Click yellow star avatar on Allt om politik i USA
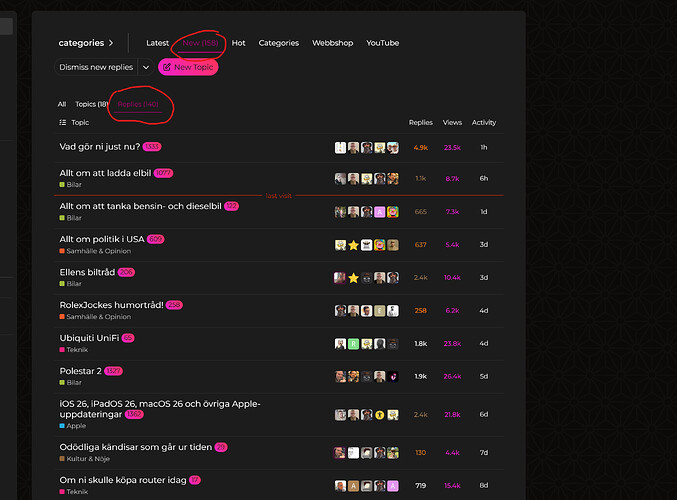 click(353, 245)
